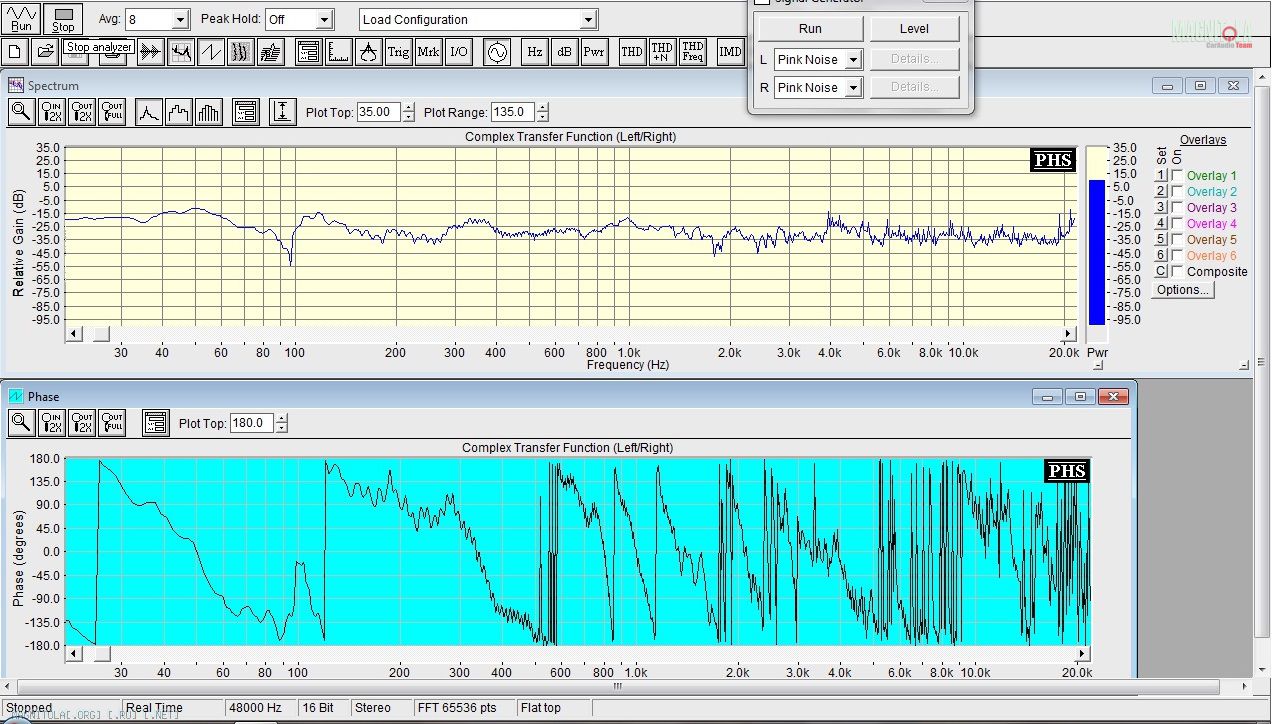This screenshot has height=724, width=1272.
Task: Open the Phase view sawtooth icon
Action: pyautogui.click(x=211, y=52)
